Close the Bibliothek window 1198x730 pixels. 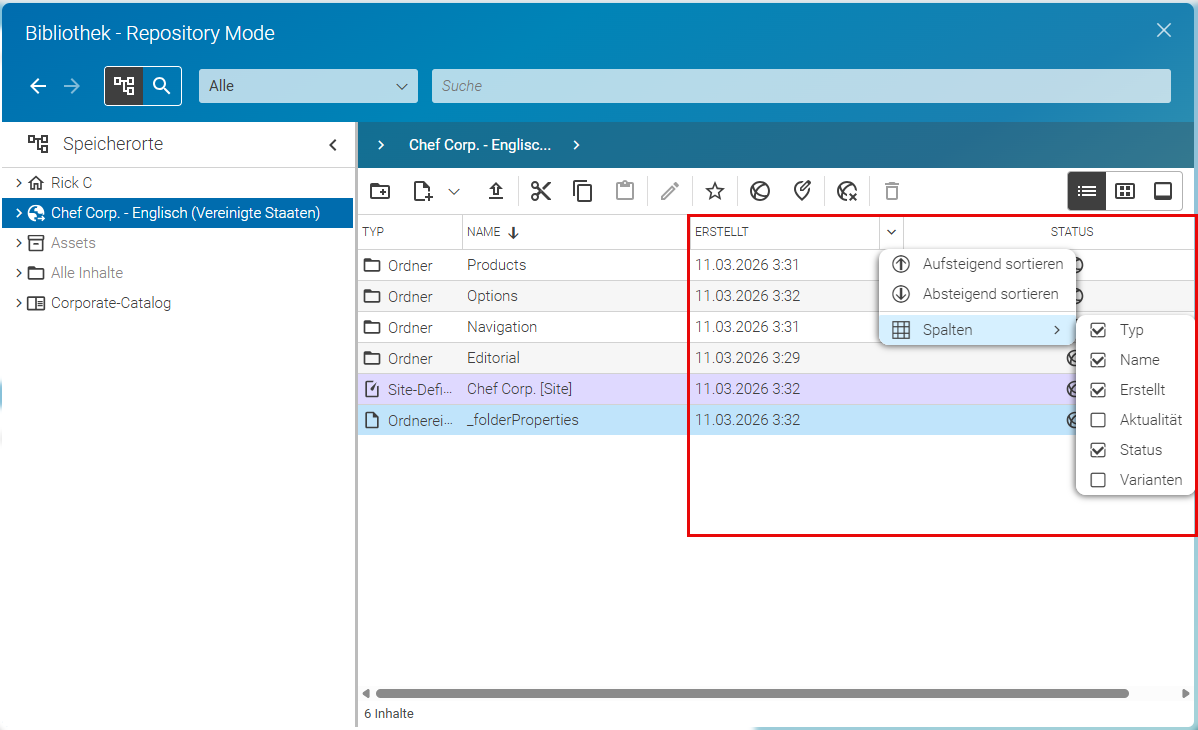click(1164, 30)
